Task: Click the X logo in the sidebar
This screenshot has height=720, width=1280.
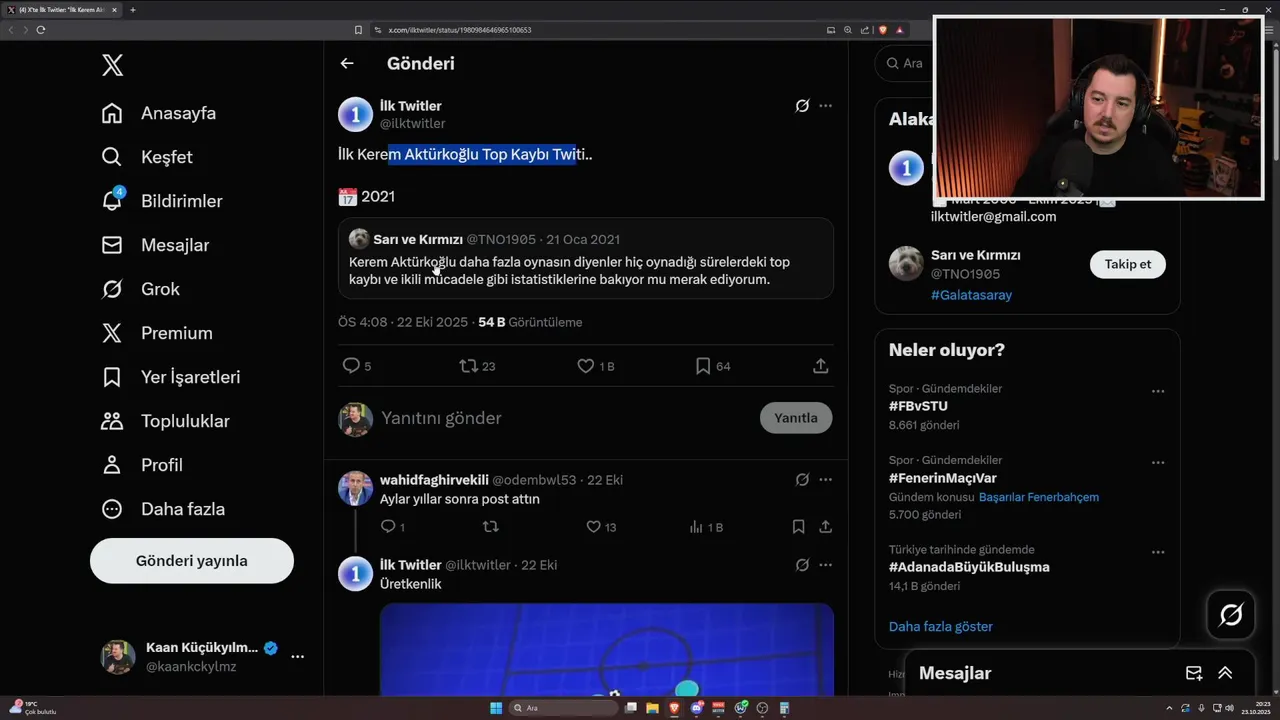Action: pyautogui.click(x=112, y=66)
